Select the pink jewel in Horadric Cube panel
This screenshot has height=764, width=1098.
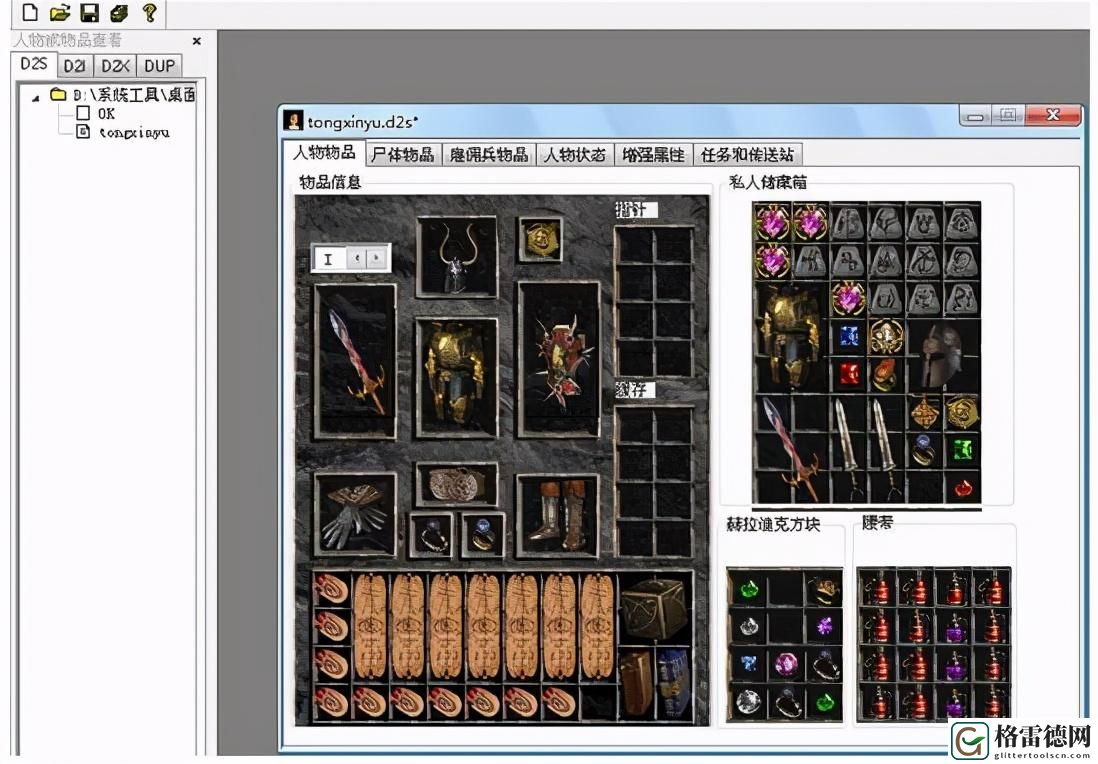coord(786,663)
